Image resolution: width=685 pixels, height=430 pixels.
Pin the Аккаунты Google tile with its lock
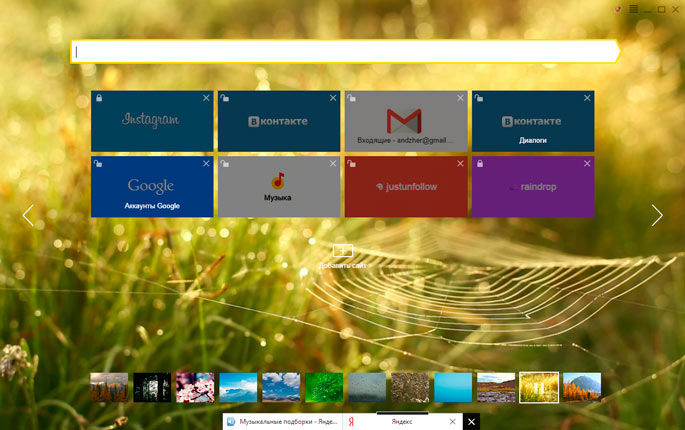click(x=97, y=163)
